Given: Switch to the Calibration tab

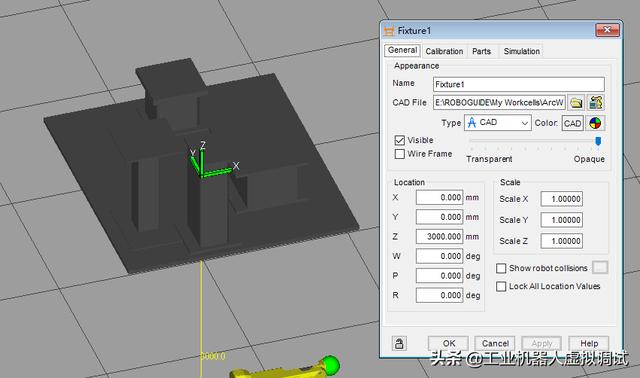Looking at the screenshot, I should [x=444, y=51].
